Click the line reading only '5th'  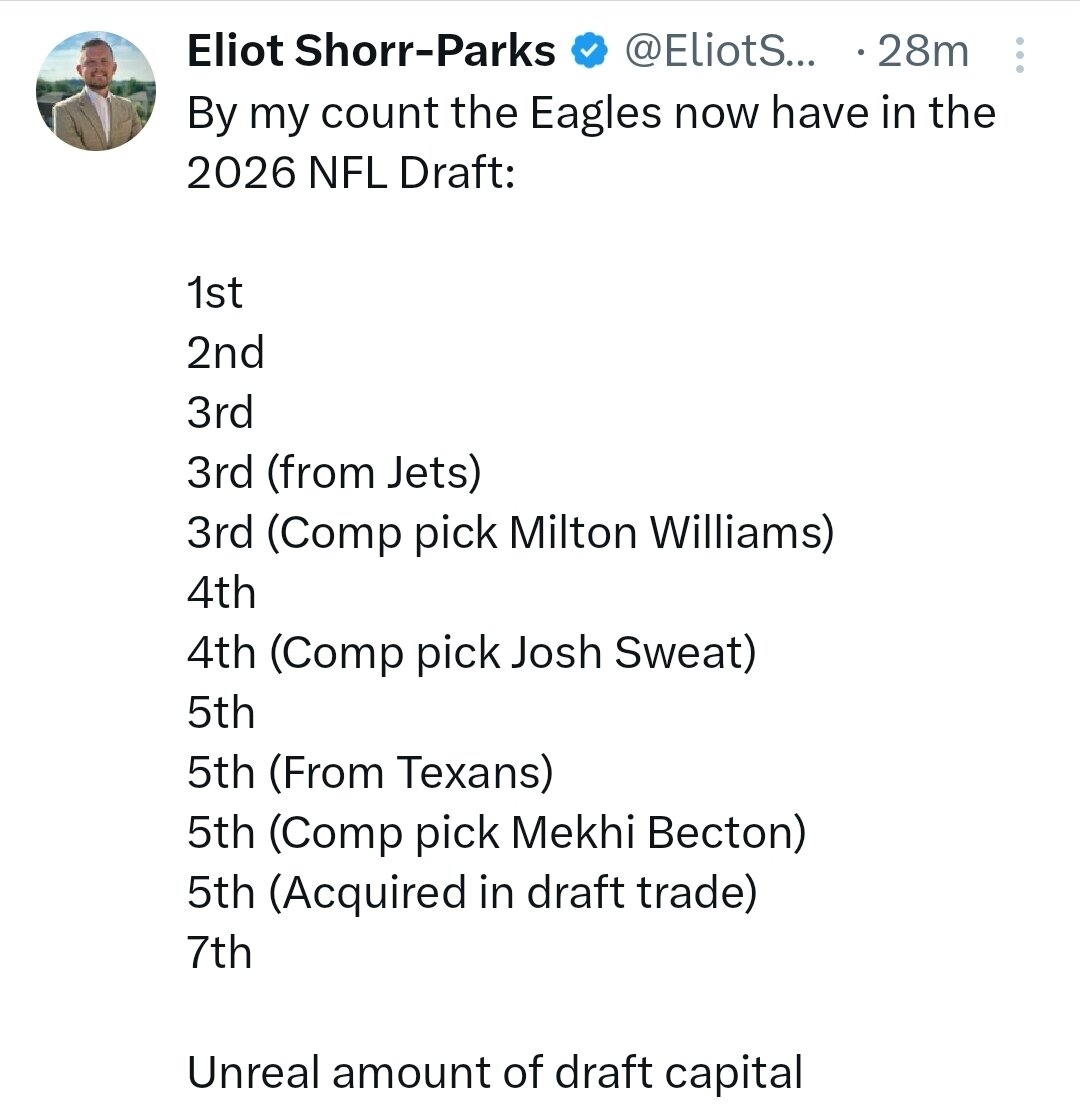[221, 712]
